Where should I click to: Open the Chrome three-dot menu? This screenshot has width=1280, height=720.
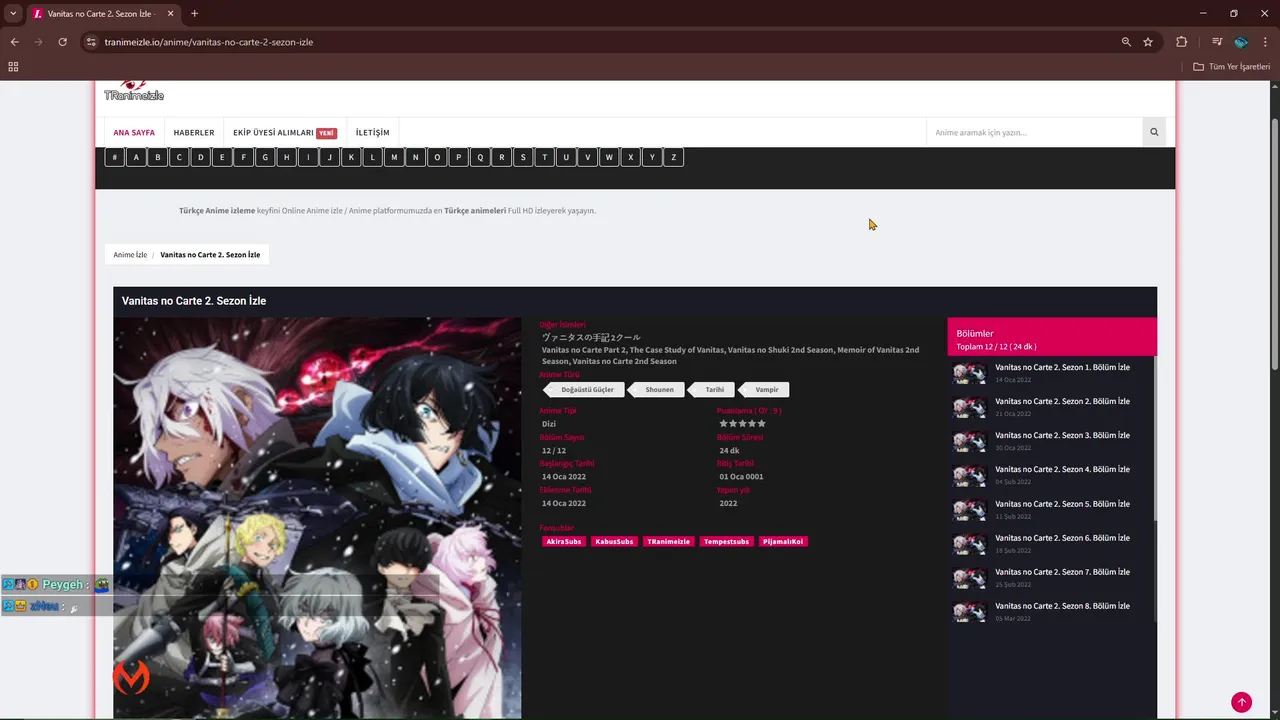pyautogui.click(x=1266, y=42)
